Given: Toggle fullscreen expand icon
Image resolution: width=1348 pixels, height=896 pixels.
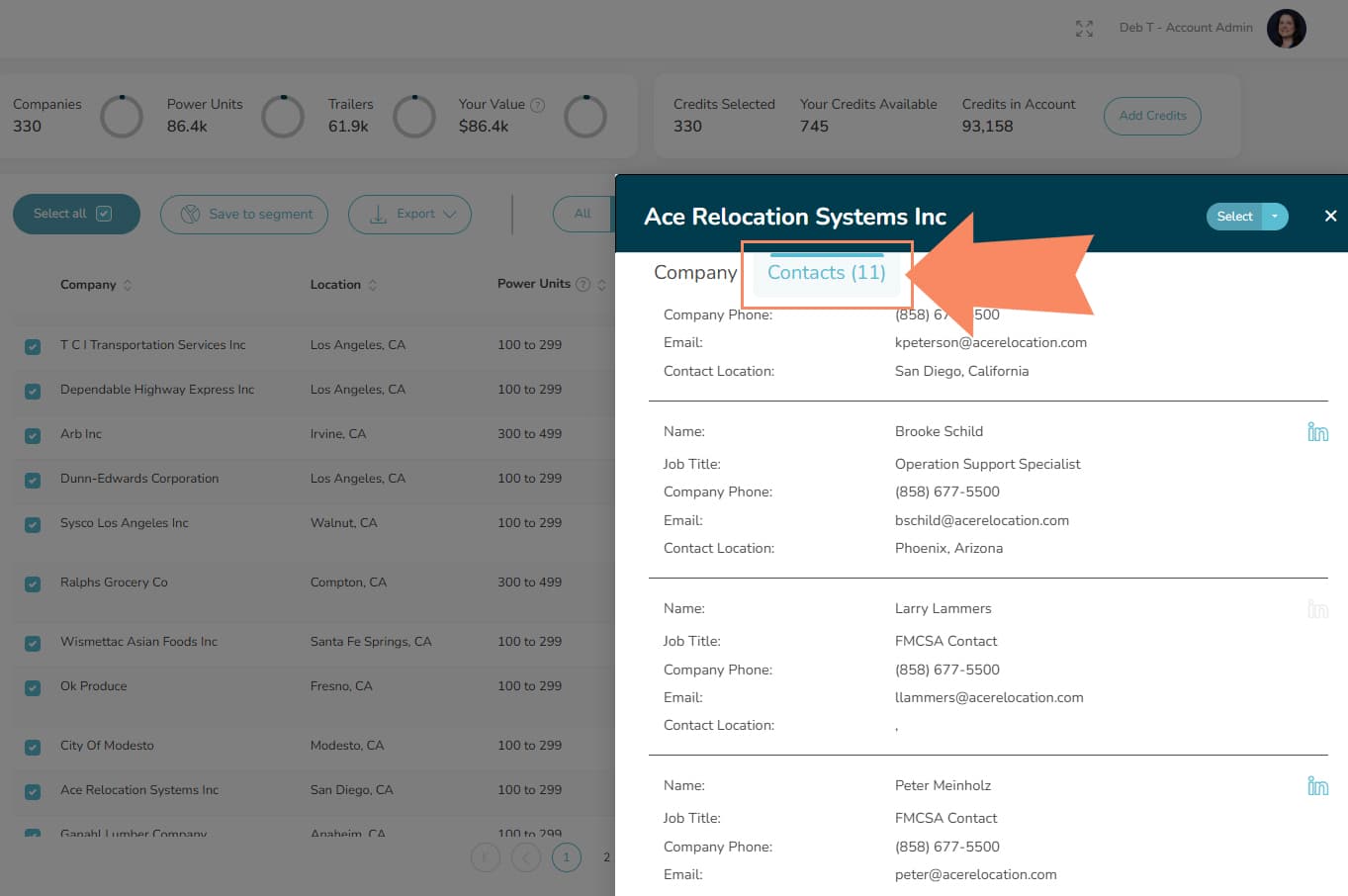Looking at the screenshot, I should pyautogui.click(x=1084, y=29).
